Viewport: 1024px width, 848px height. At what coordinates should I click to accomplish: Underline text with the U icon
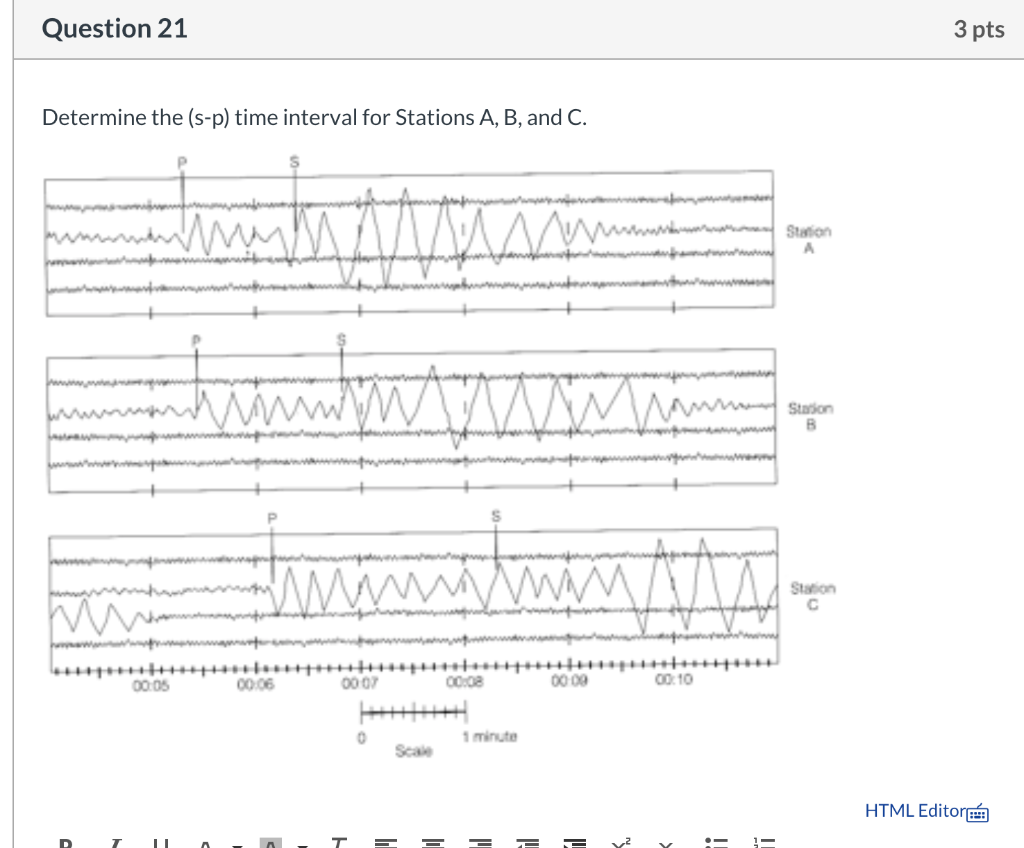162,845
